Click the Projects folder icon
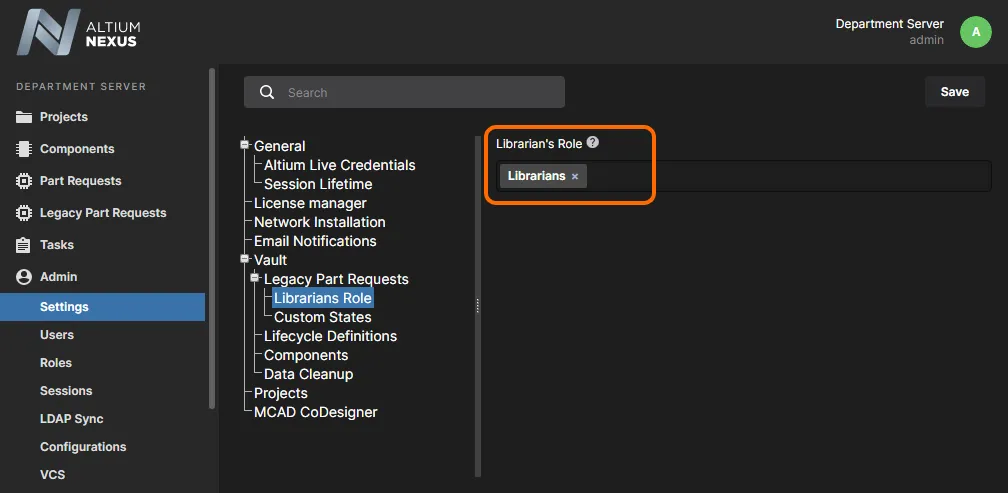 (24, 117)
